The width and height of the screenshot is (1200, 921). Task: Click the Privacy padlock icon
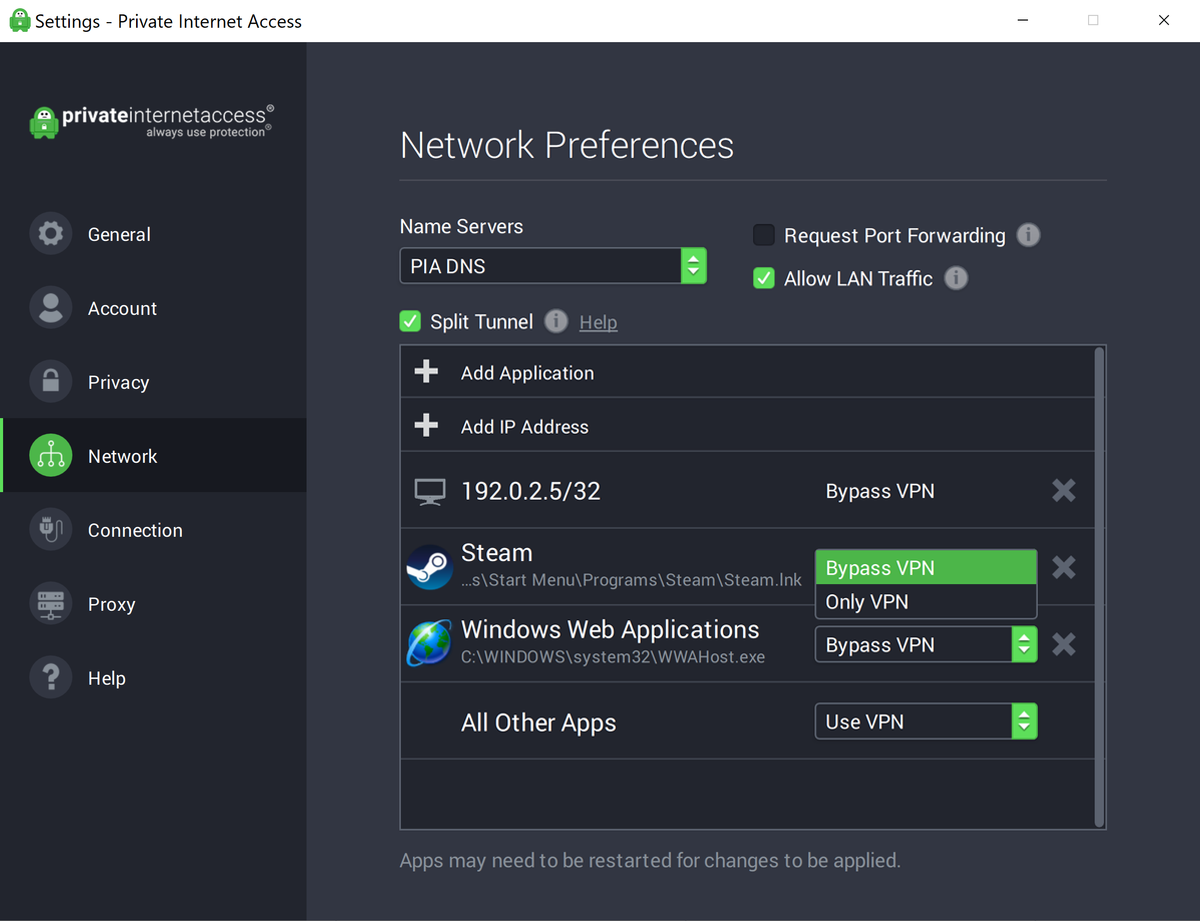tap(50, 382)
